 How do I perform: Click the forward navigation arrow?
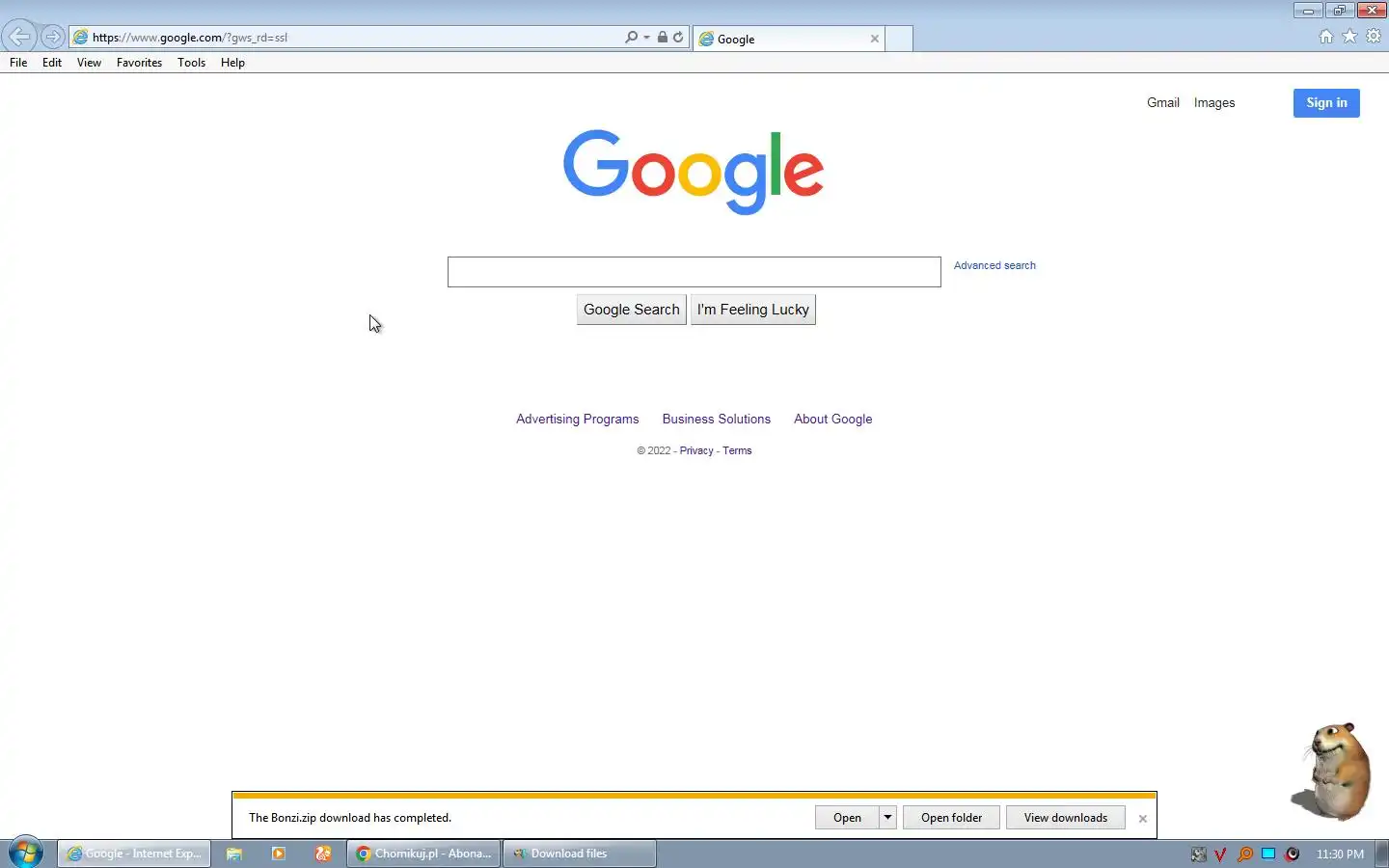[53, 38]
